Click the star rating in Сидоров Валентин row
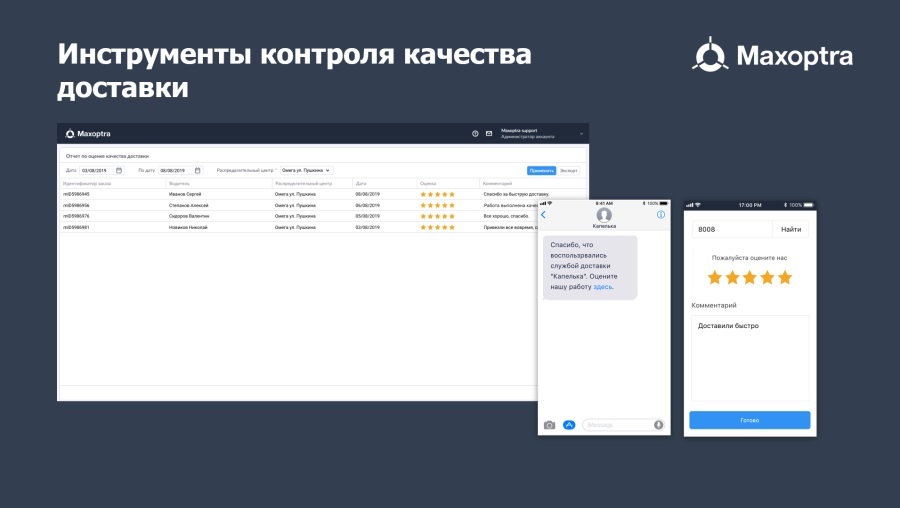The height and width of the screenshot is (508, 900). [x=437, y=216]
